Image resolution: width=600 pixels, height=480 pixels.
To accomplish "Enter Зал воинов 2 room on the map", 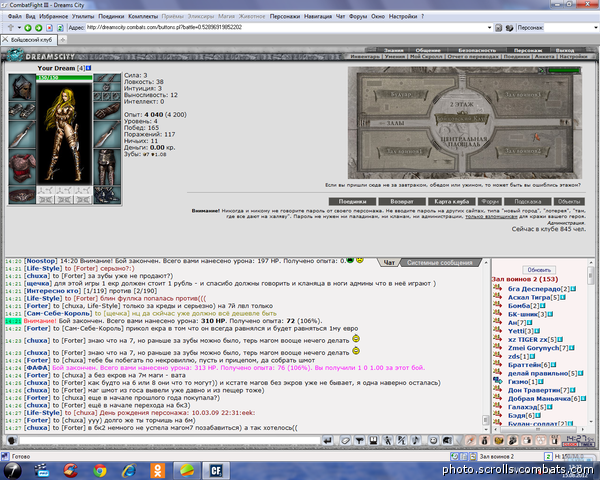I will (x=523, y=151).
